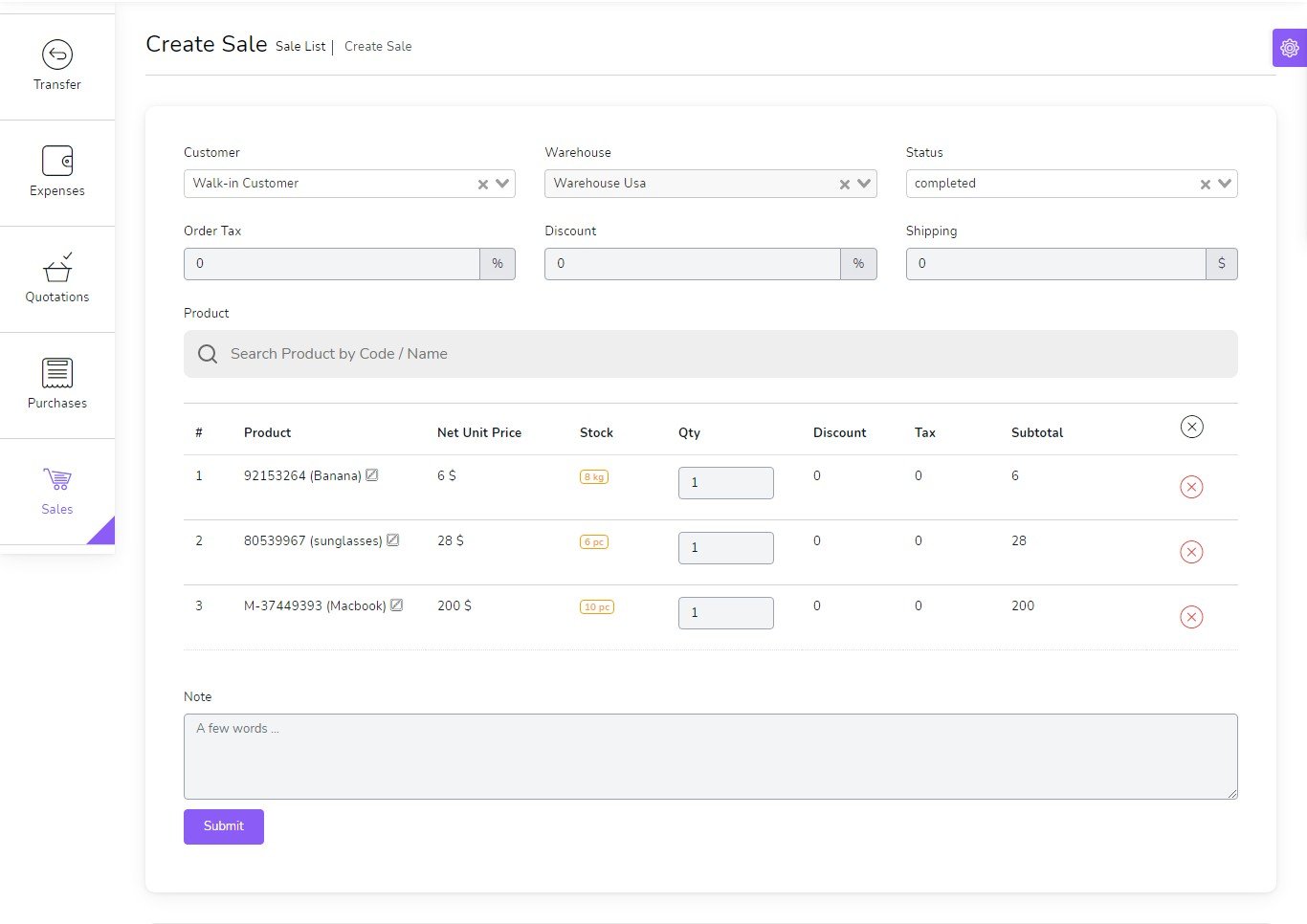Open the Expenses sidebar section

coord(57,172)
